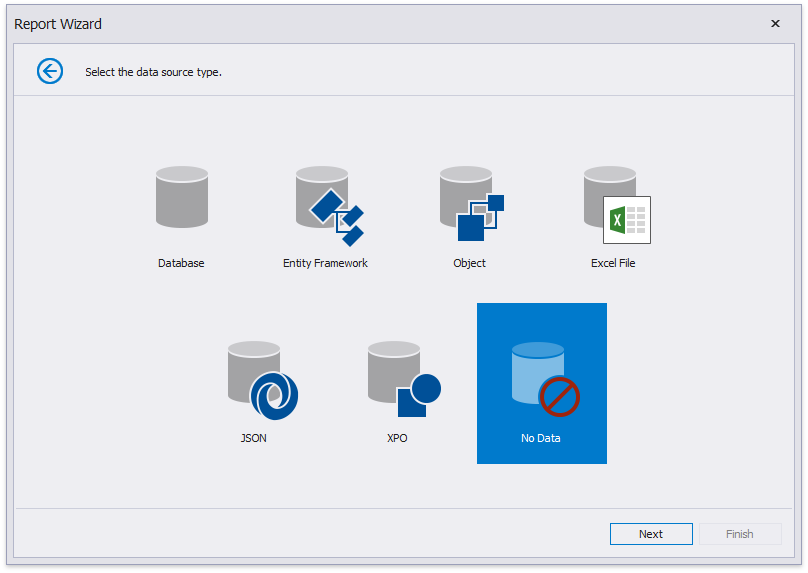Close the Report Wizard dialog
The width and height of the screenshot is (808, 573).
775,24
